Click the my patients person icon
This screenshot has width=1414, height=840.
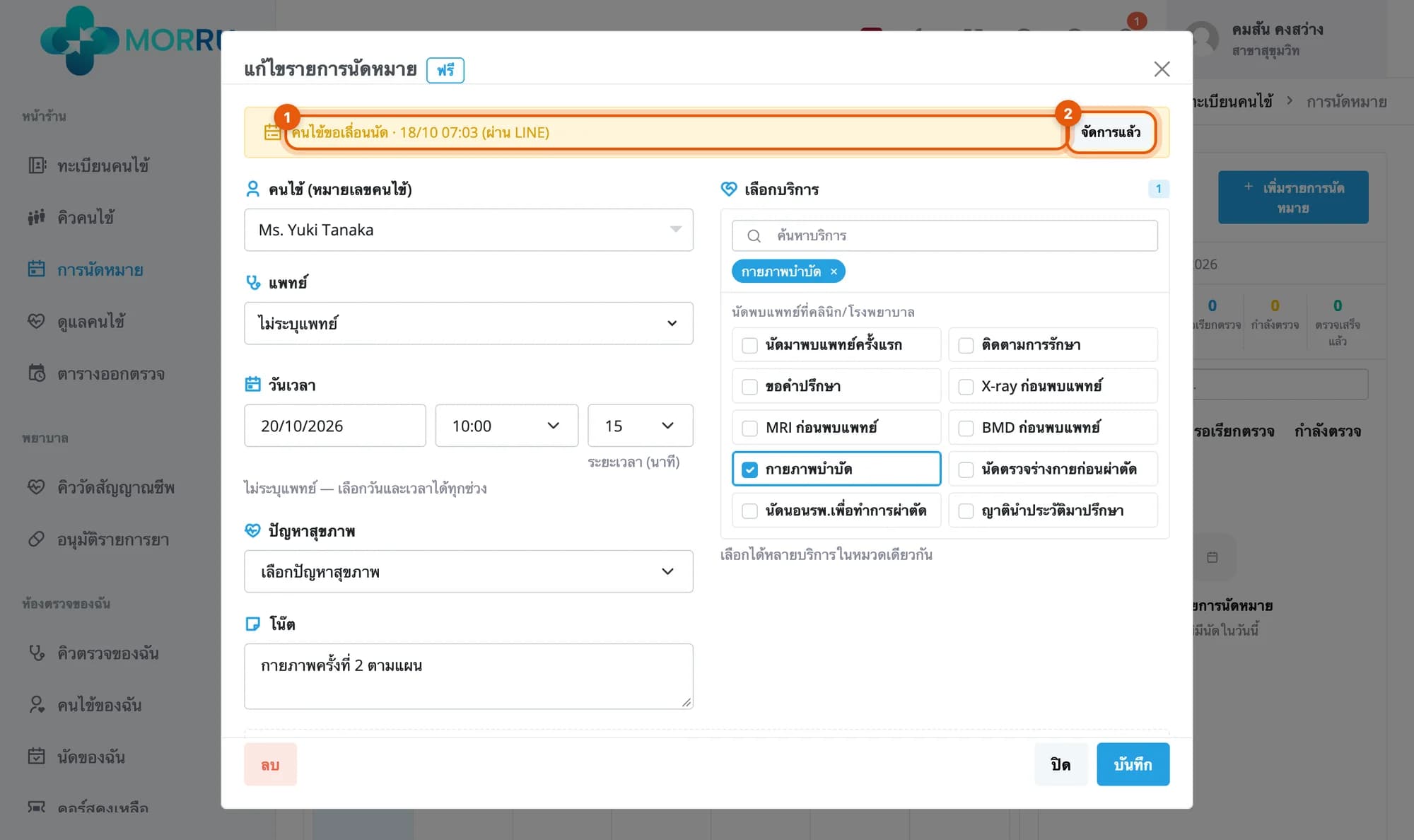tap(37, 705)
